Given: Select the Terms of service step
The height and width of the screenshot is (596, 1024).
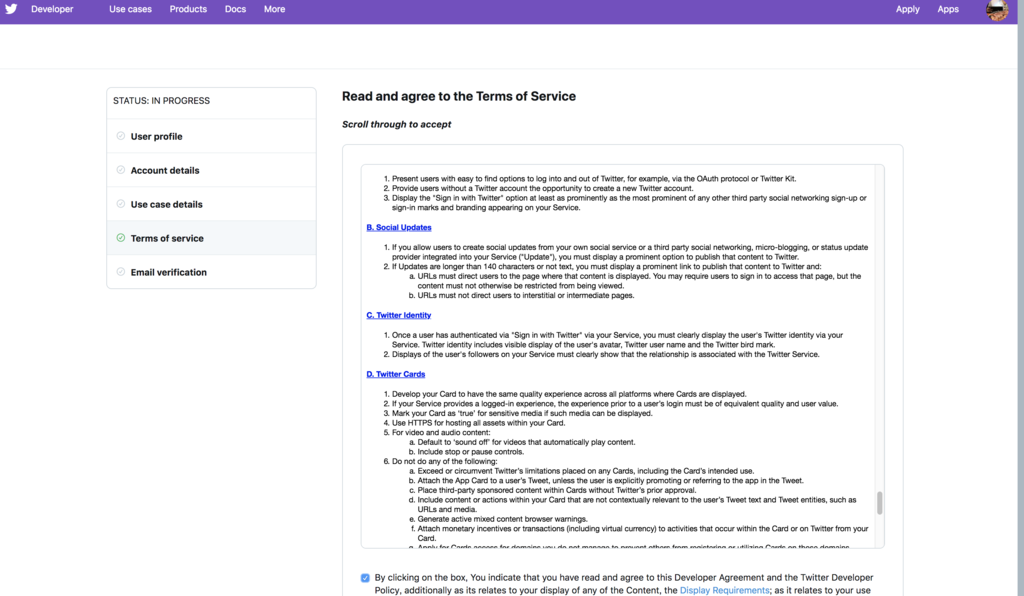Looking at the screenshot, I should click(x=212, y=238).
